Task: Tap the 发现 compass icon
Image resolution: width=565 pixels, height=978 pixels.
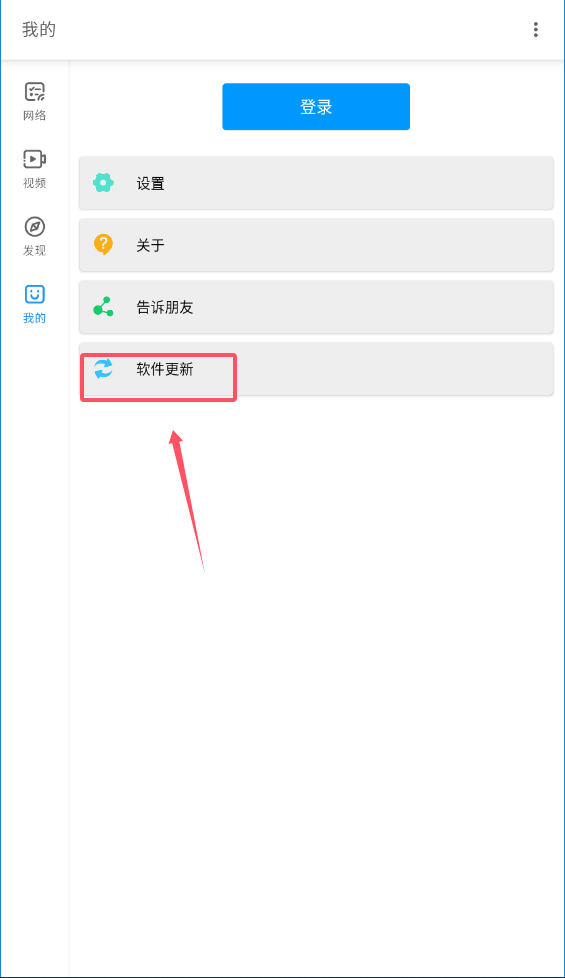Action: [x=34, y=226]
